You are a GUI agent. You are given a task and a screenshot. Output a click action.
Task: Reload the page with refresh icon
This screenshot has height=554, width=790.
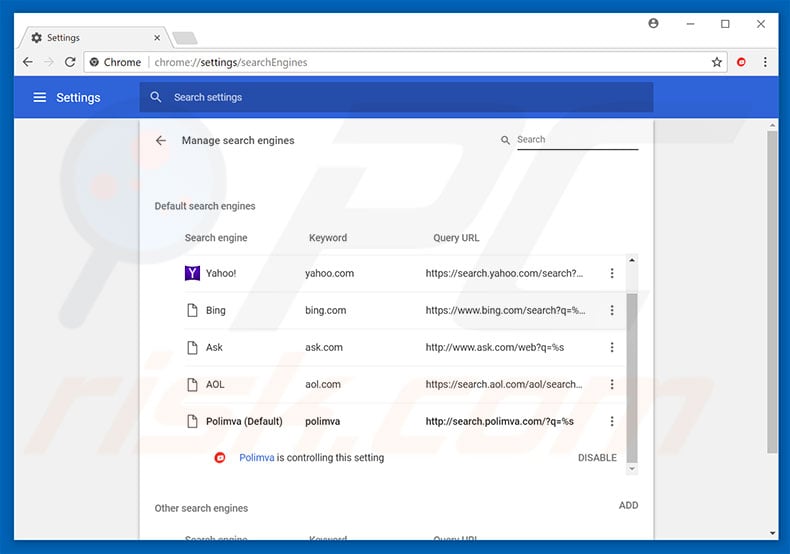click(x=70, y=62)
